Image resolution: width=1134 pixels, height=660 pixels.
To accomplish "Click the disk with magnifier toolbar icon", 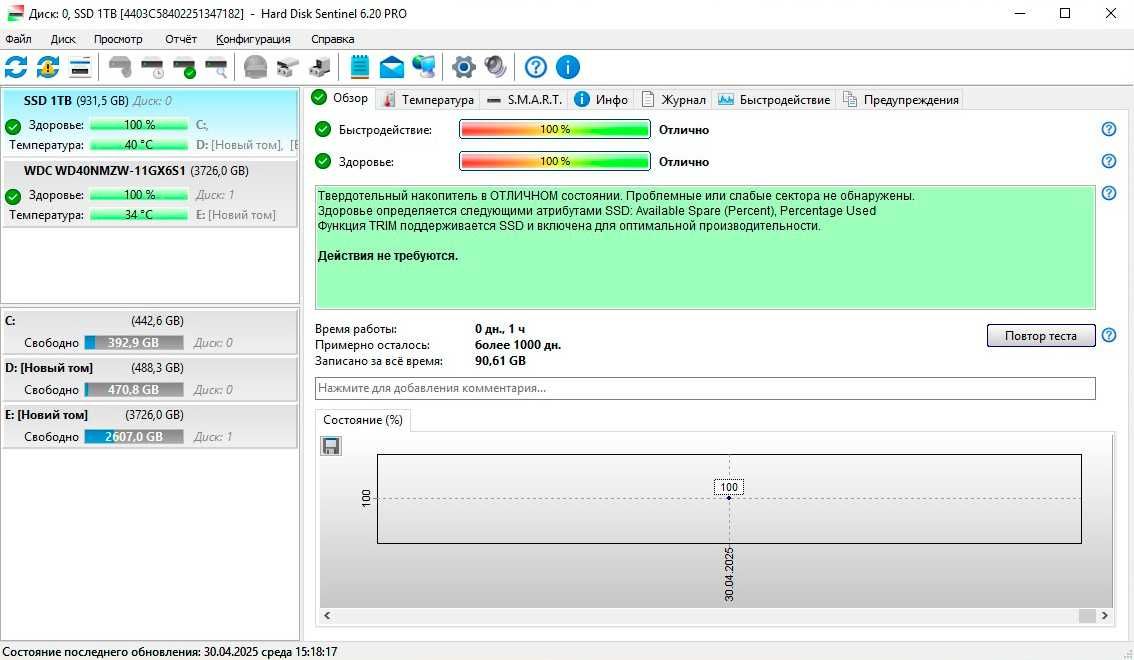I will (x=216, y=67).
